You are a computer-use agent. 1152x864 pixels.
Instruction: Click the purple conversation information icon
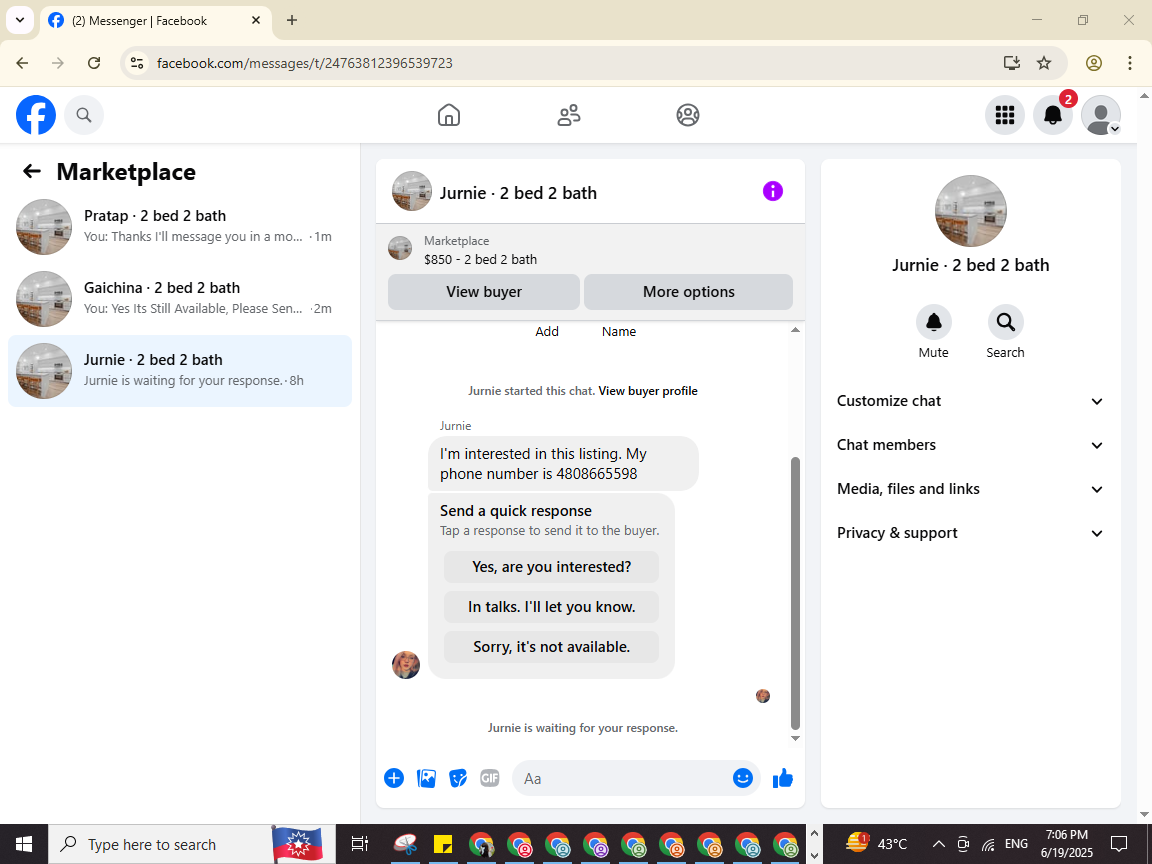(773, 191)
